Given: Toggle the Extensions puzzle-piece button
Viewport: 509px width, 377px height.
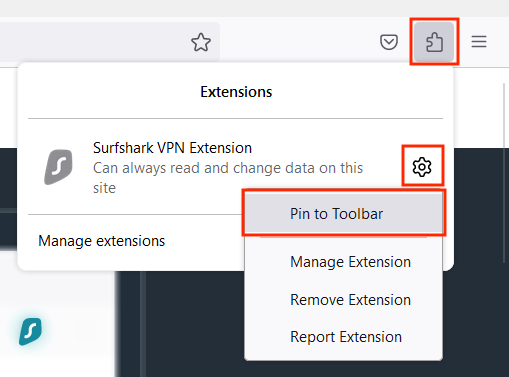Looking at the screenshot, I should point(434,42).
